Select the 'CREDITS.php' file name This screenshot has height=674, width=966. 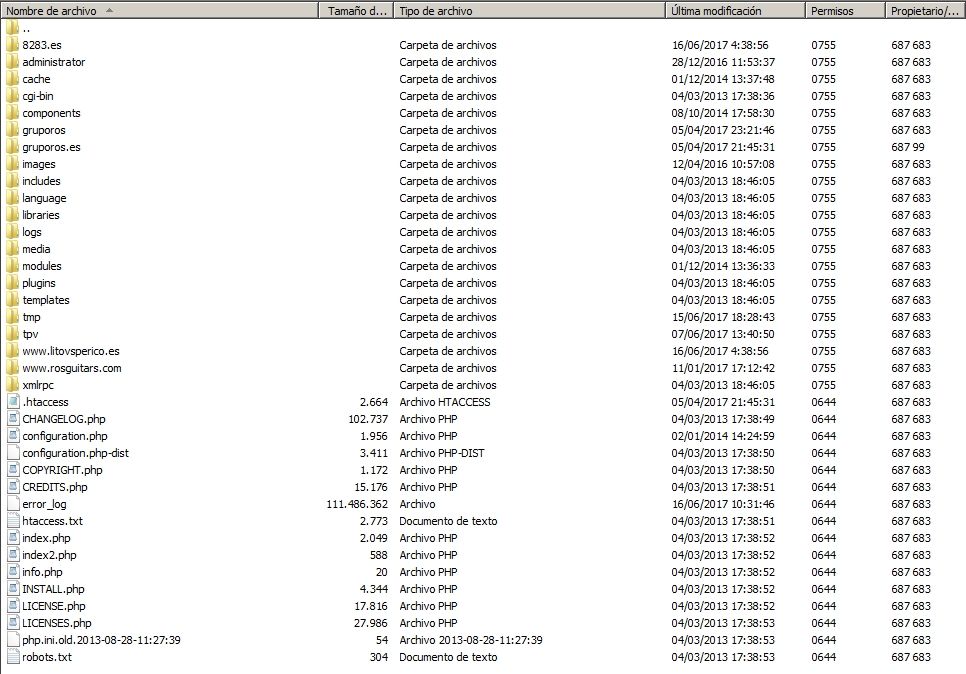pyautogui.click(x=55, y=487)
